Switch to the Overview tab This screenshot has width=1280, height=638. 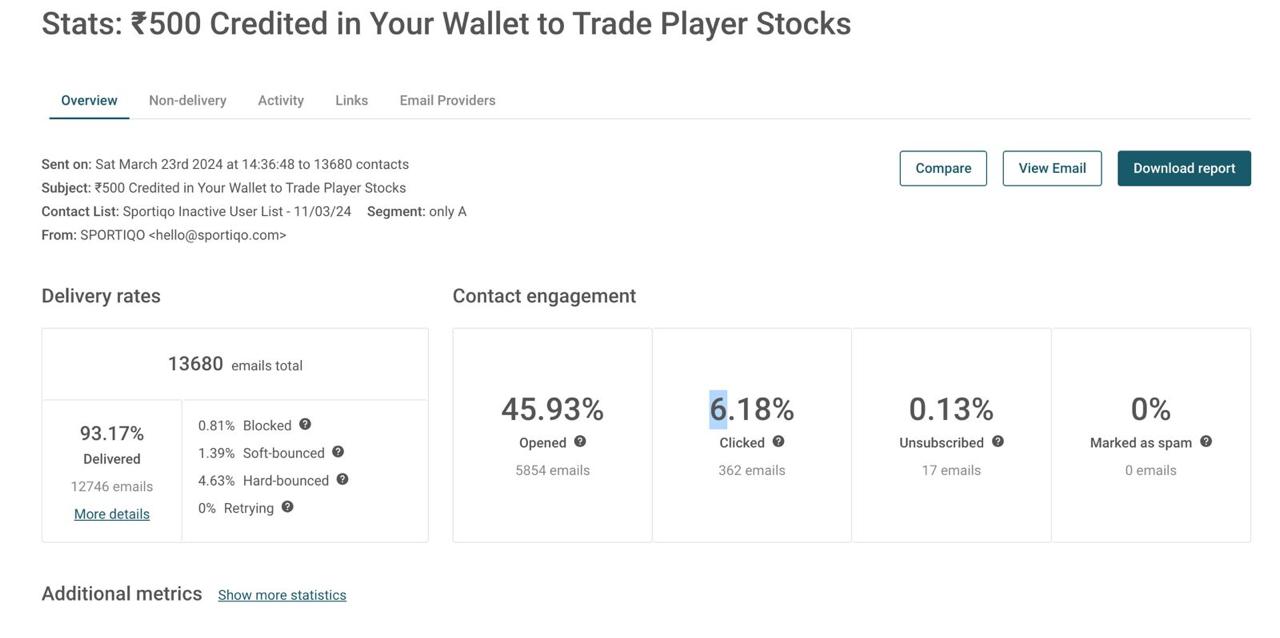[x=89, y=100]
